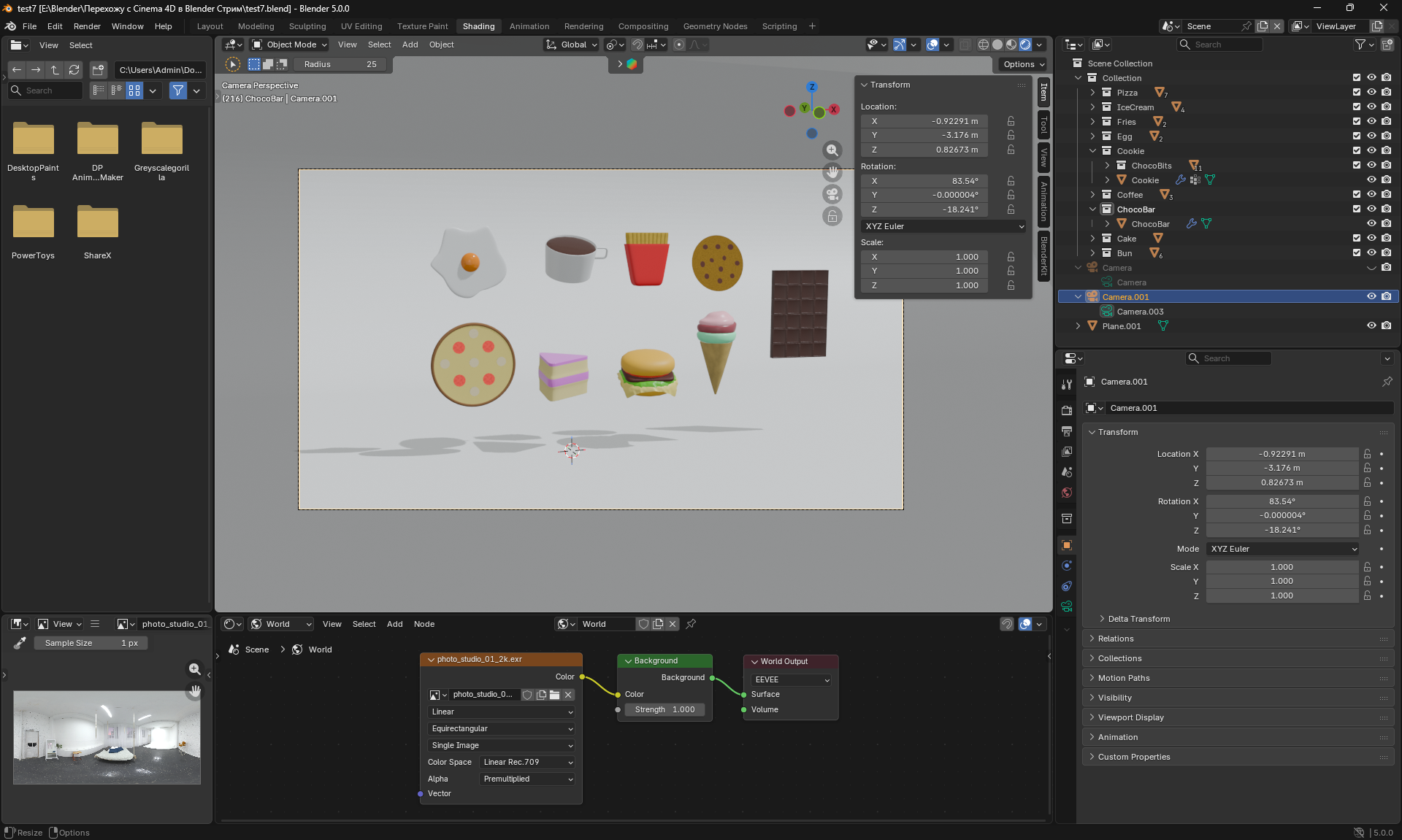This screenshot has width=1402, height=840.
Task: Open the Render menu
Action: pyautogui.click(x=87, y=26)
